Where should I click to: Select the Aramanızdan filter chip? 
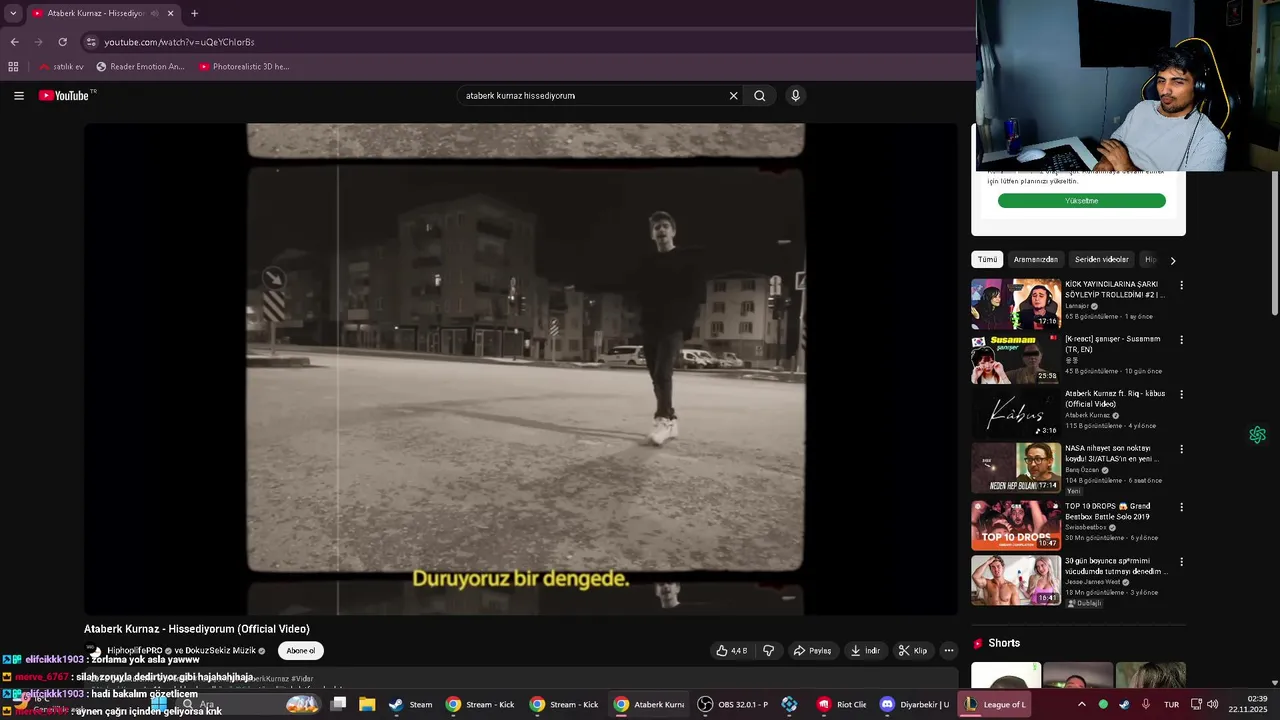point(1035,260)
